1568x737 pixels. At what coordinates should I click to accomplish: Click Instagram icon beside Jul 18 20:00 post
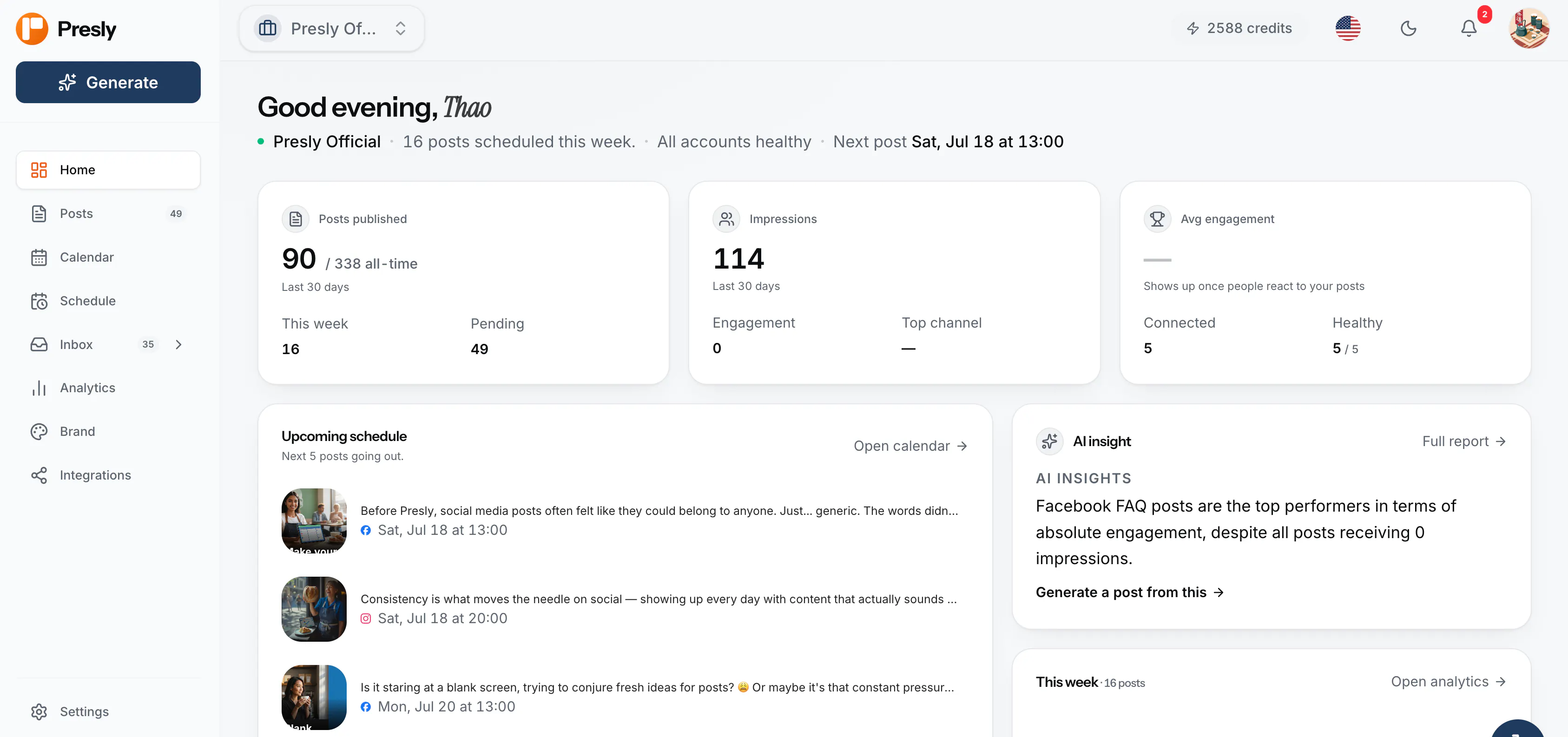click(365, 619)
